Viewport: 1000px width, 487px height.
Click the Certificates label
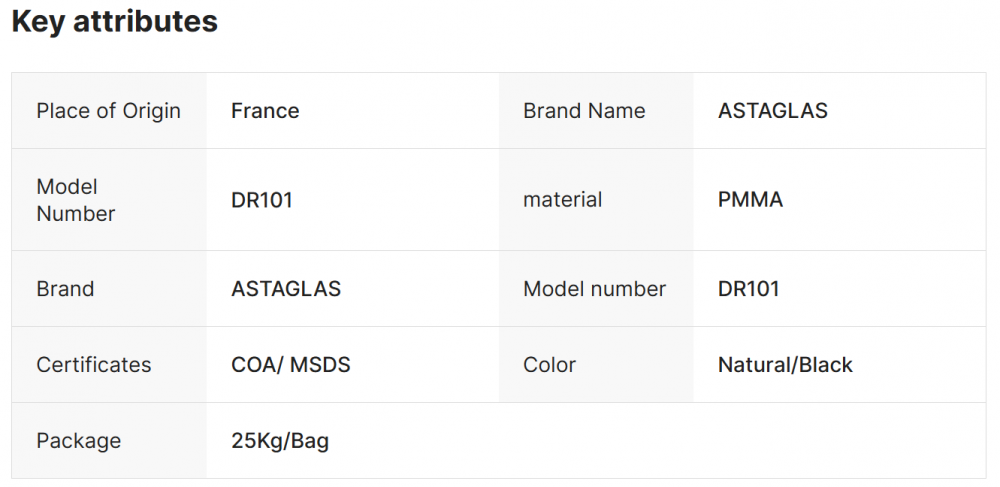click(94, 365)
